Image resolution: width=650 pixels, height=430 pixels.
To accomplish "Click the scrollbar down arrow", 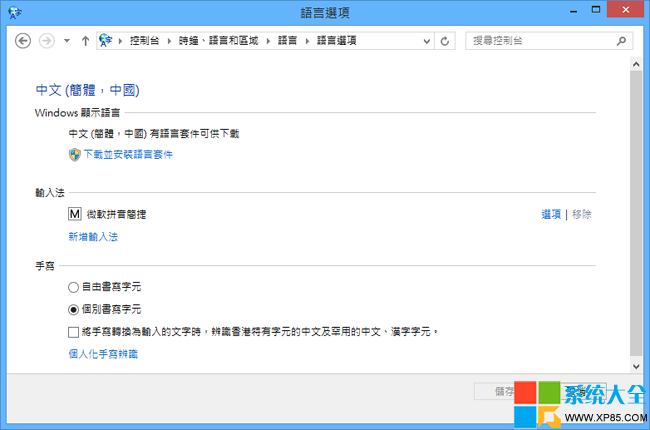I will click(636, 367).
